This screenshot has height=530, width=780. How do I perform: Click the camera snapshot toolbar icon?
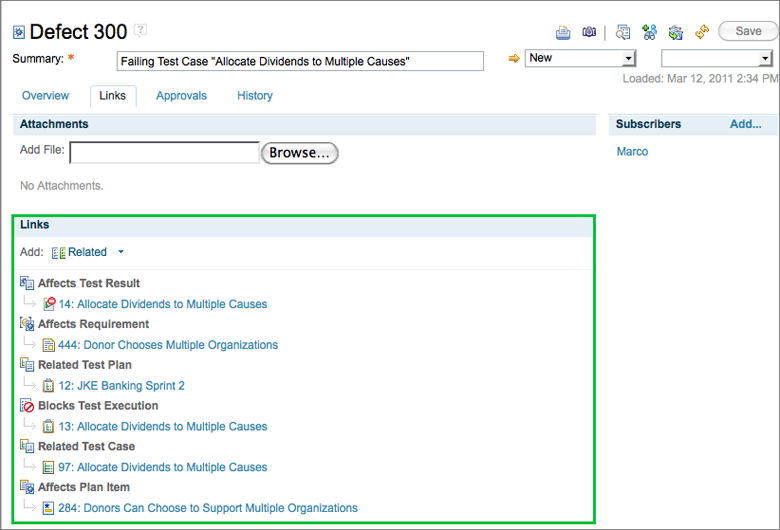pyautogui.click(x=589, y=32)
